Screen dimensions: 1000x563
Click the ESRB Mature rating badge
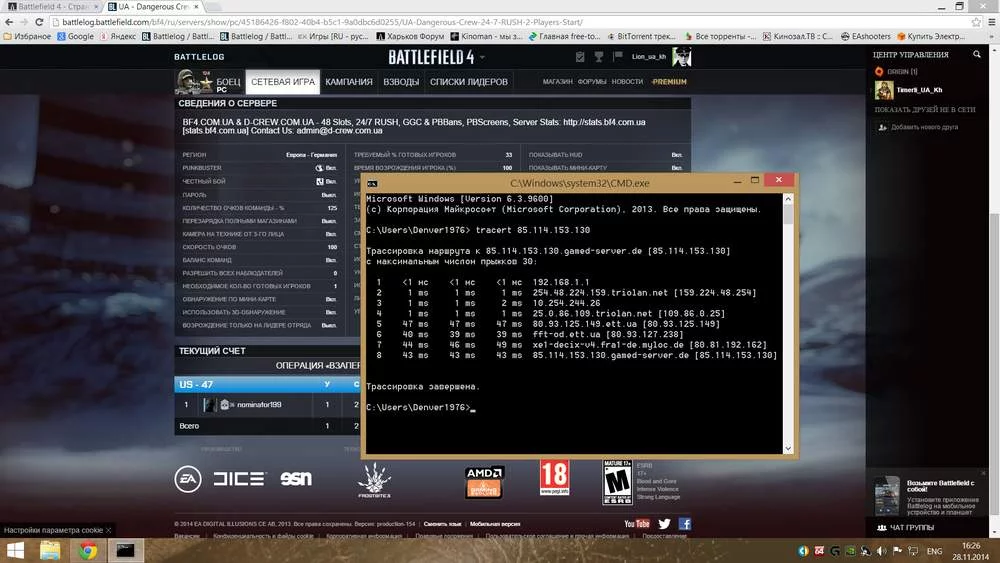[x=617, y=482]
